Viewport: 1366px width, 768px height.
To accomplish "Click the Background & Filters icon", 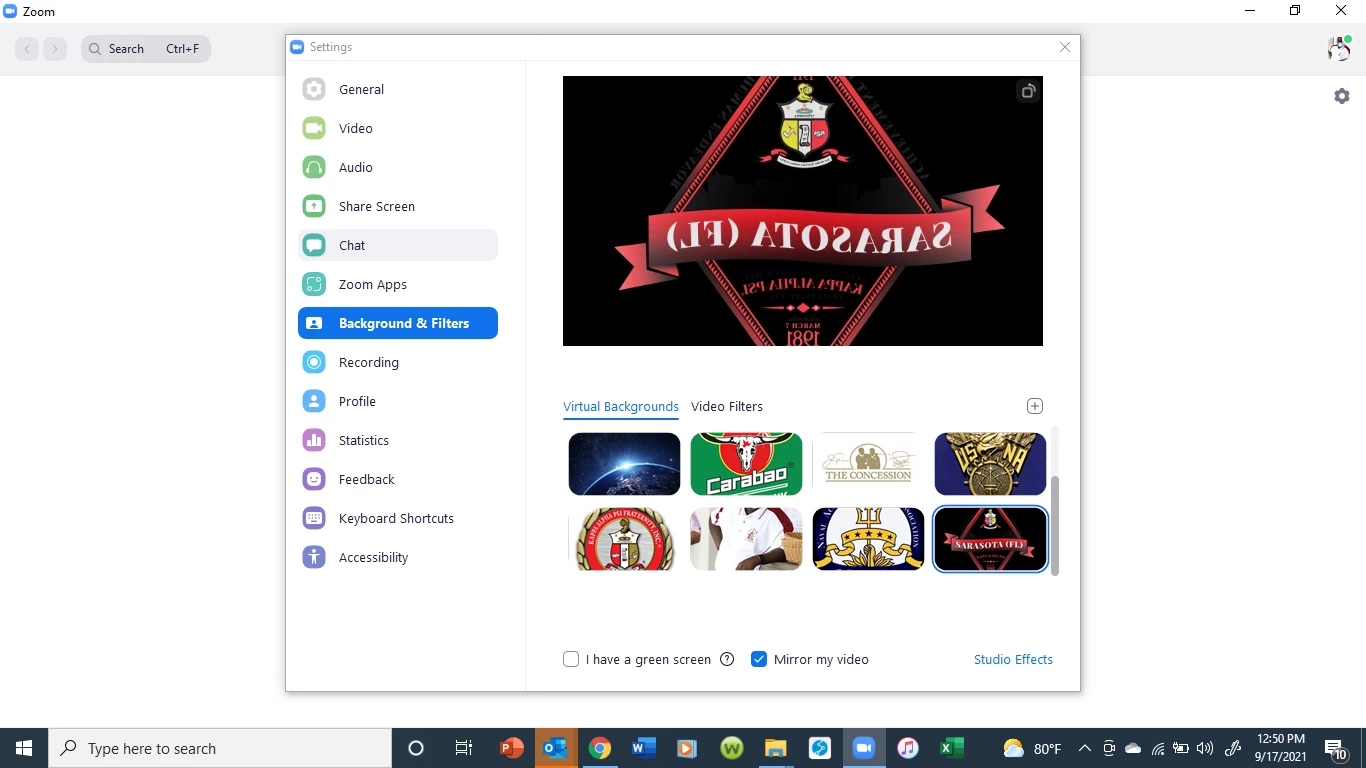I will [314, 323].
